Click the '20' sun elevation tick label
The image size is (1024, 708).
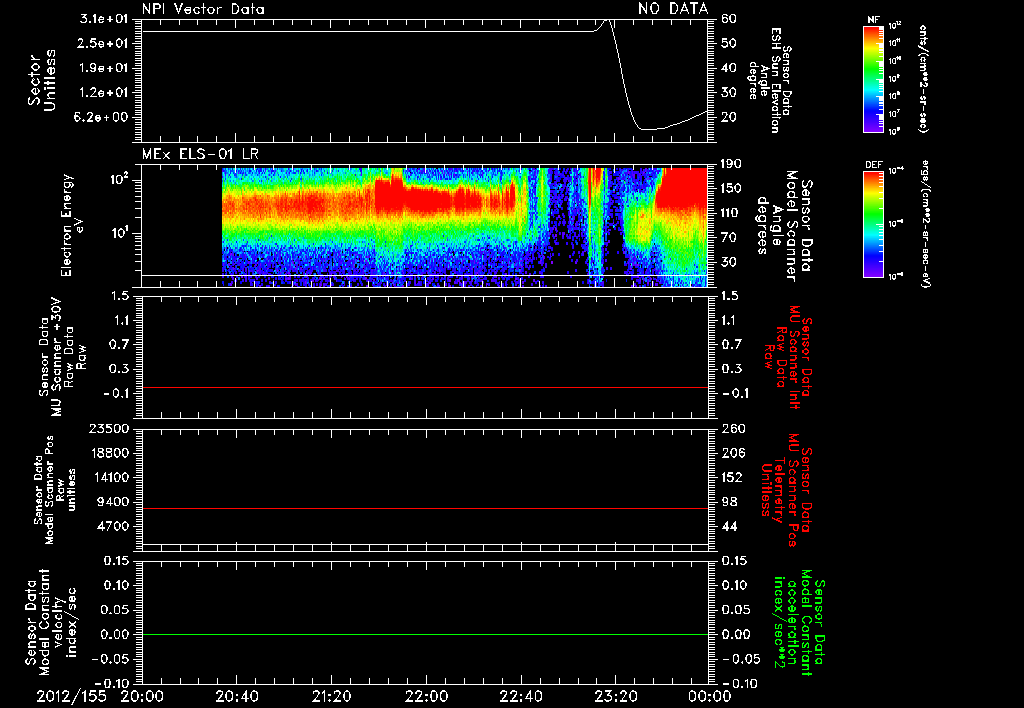(729, 118)
